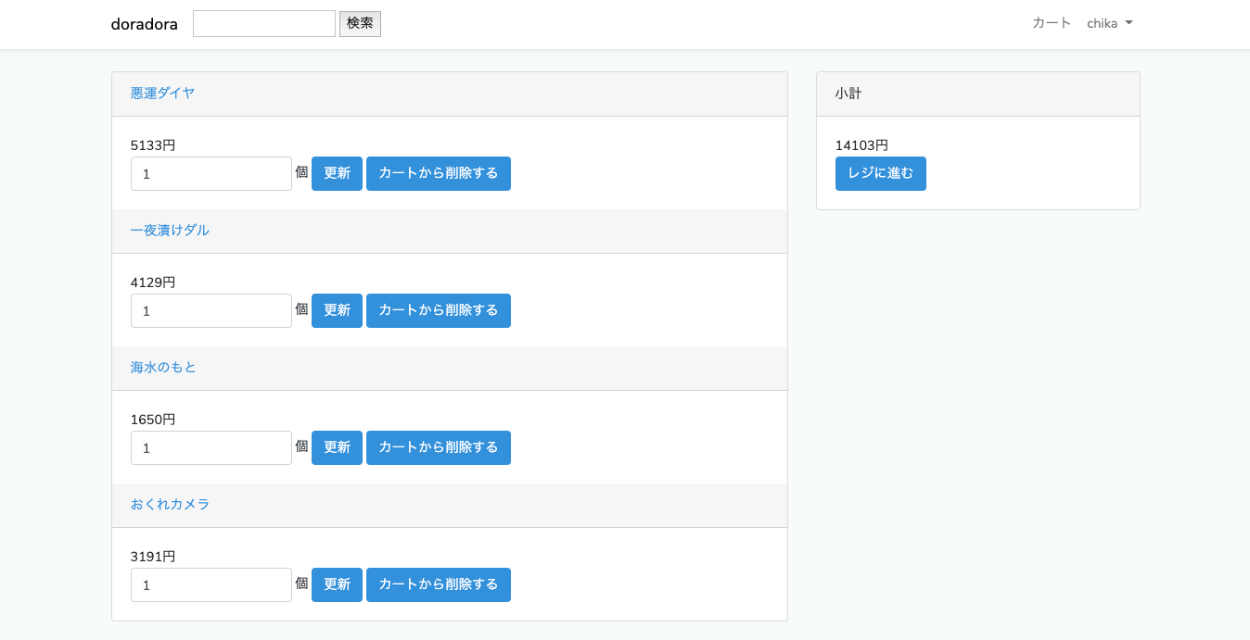Image resolution: width=1250 pixels, height=640 pixels.
Task: Open the 悪運ダイヤ product link
Action: pos(162,93)
